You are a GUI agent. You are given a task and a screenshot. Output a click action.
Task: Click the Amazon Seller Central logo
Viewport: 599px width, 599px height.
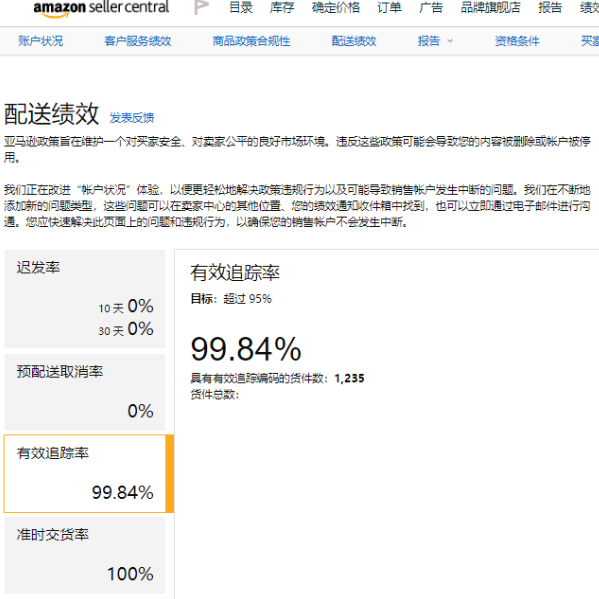click(101, 8)
